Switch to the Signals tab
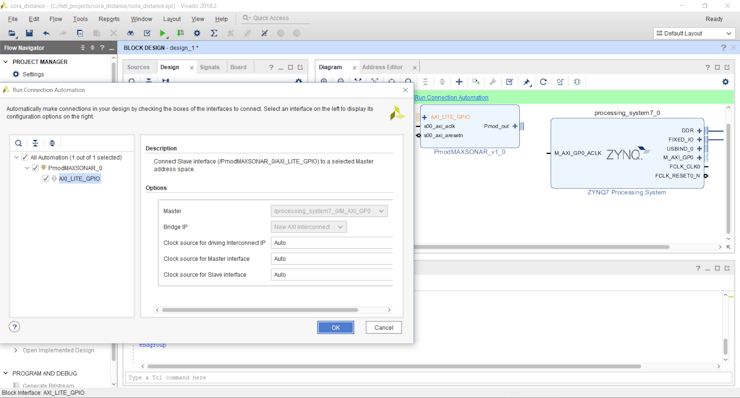The image size is (740, 398). 210,67
